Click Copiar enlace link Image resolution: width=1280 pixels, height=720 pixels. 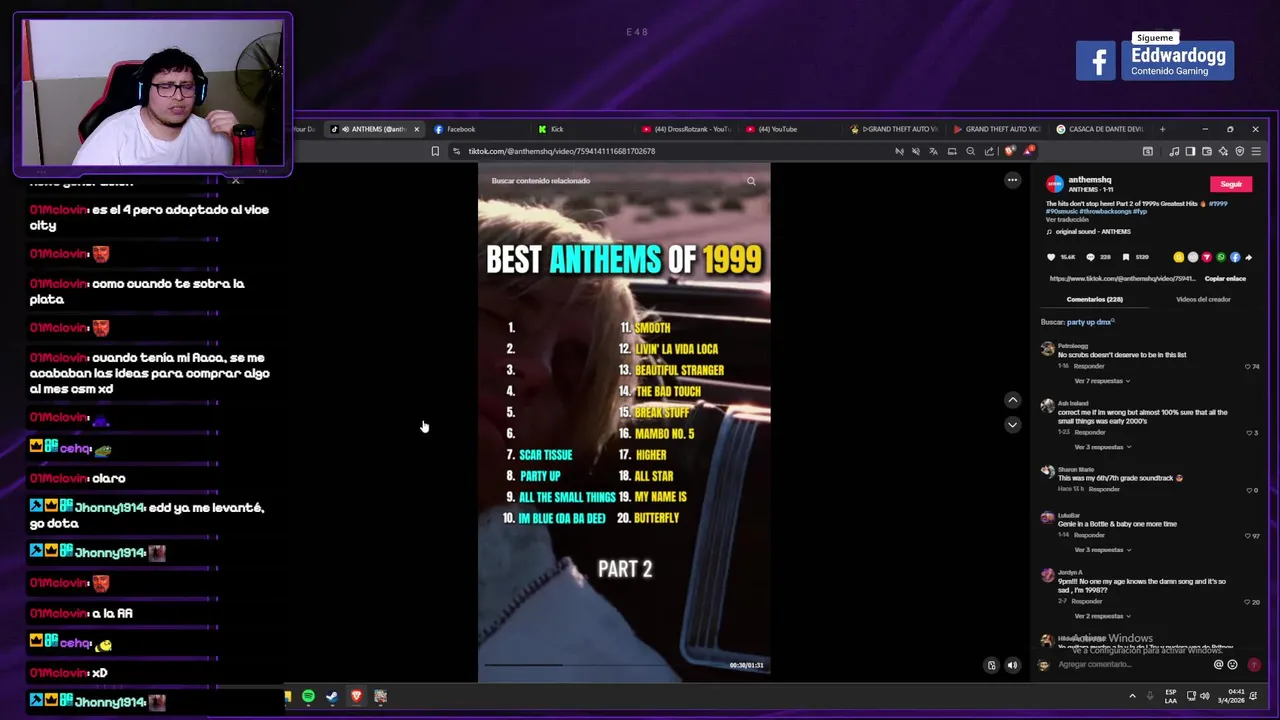coord(1225,279)
